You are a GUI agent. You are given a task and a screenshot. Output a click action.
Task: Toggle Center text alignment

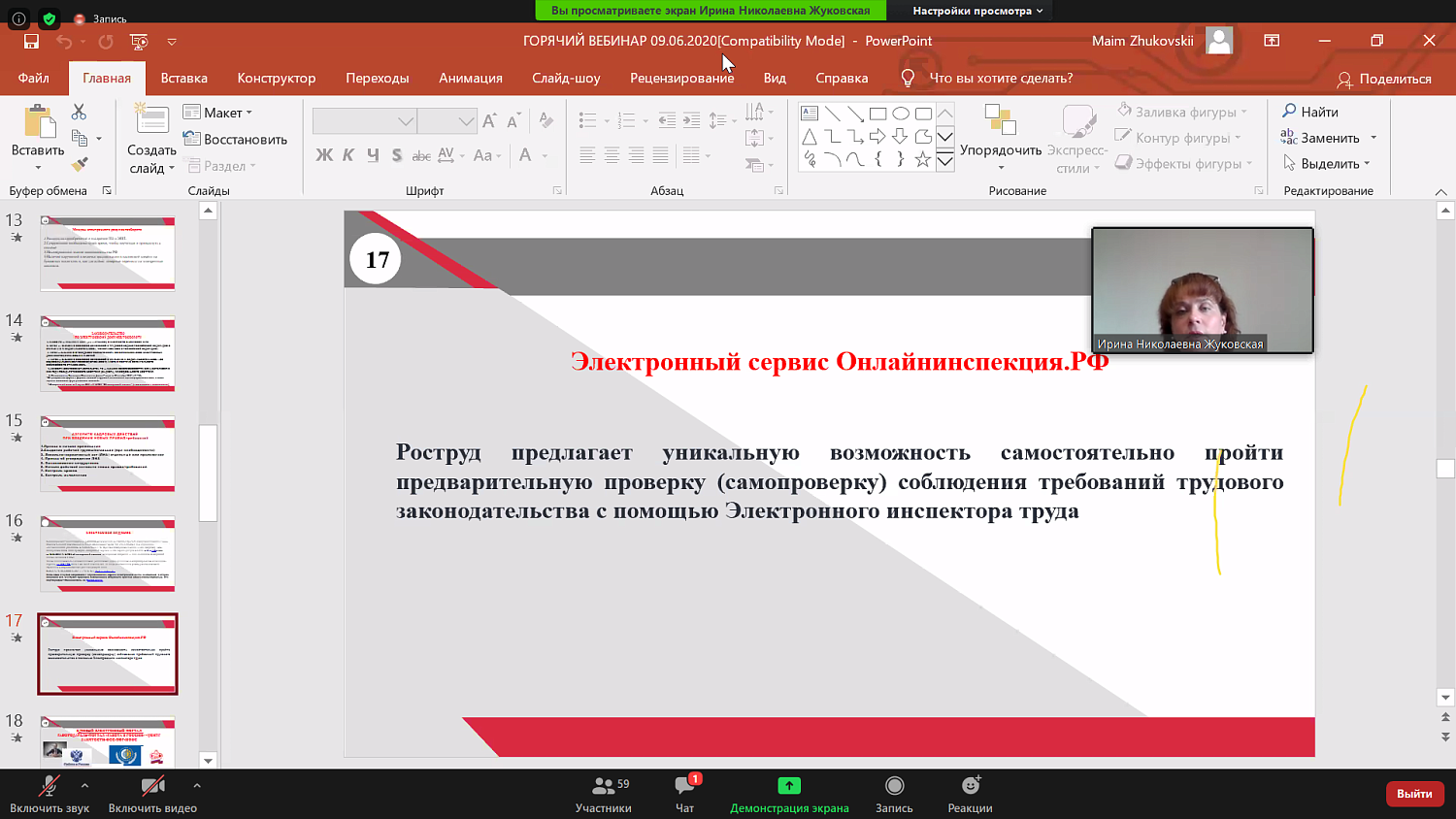[x=612, y=155]
